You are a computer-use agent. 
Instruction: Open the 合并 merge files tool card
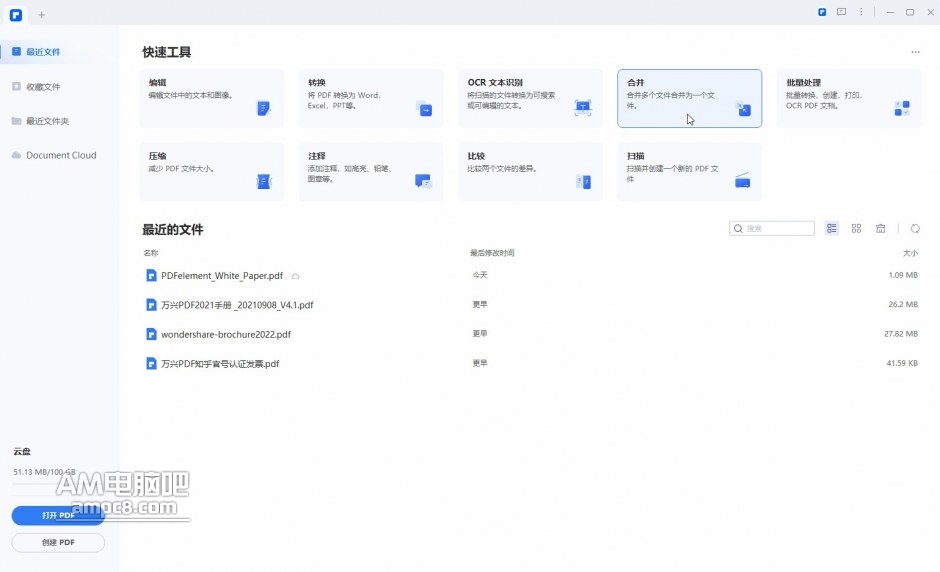pos(689,98)
